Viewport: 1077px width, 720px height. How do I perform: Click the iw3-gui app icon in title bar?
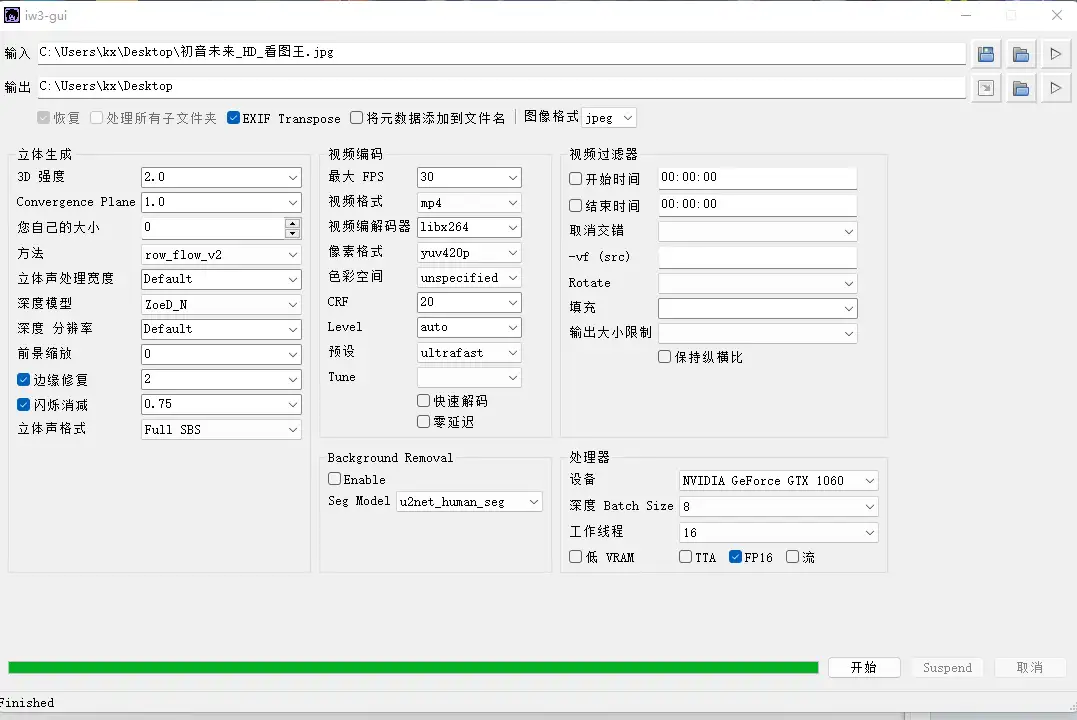coord(12,15)
